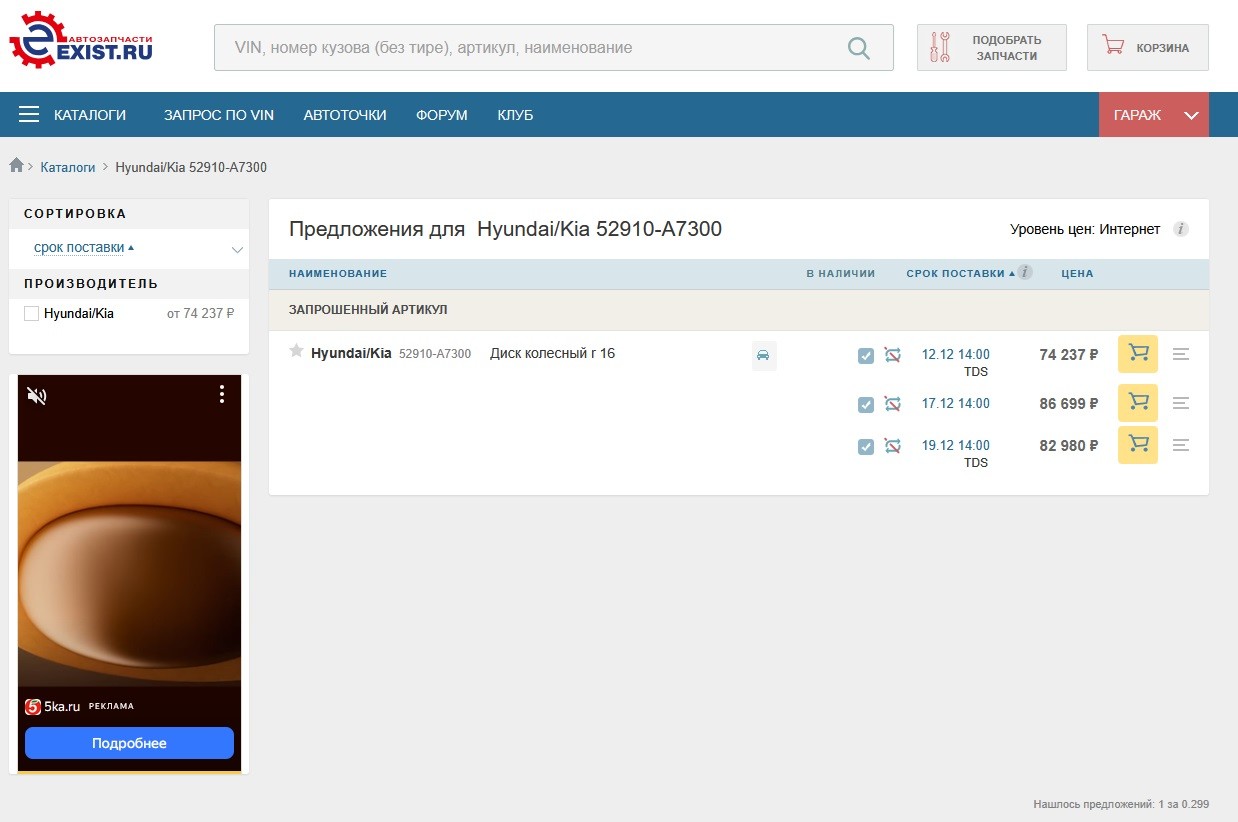This screenshot has height=822, width=1238.
Task: Go to the ФОРУМ section
Action: tap(442, 115)
